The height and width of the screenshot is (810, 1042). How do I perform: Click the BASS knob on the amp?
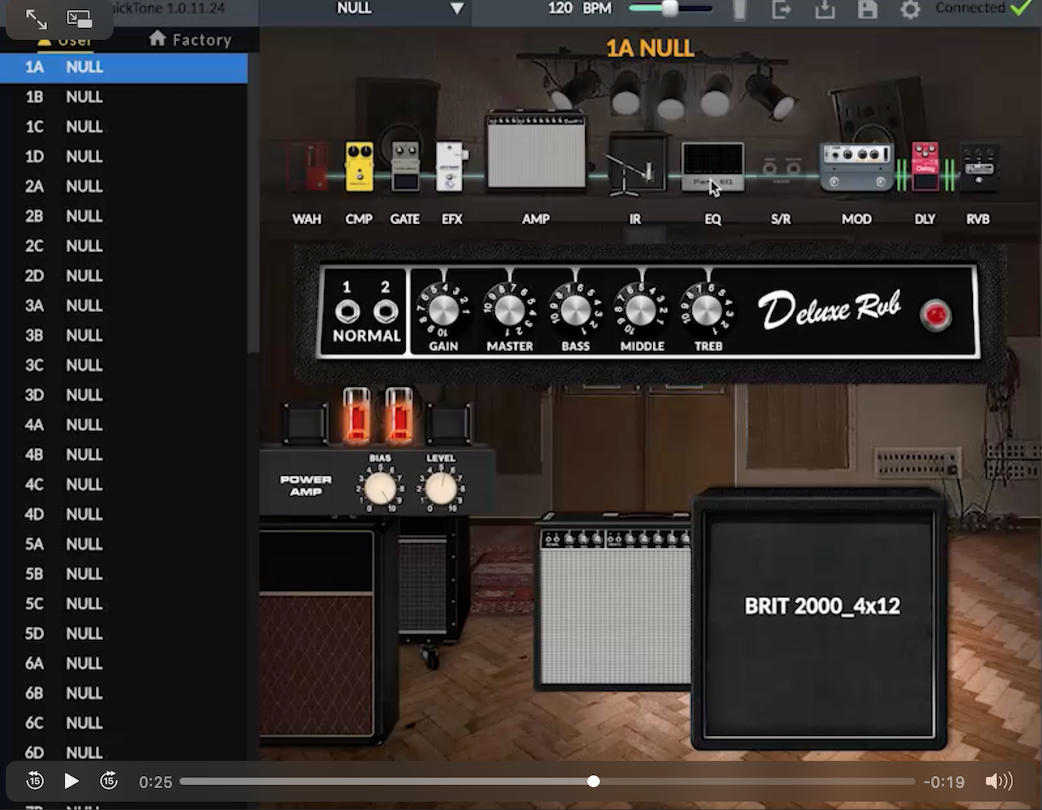[x=575, y=310]
